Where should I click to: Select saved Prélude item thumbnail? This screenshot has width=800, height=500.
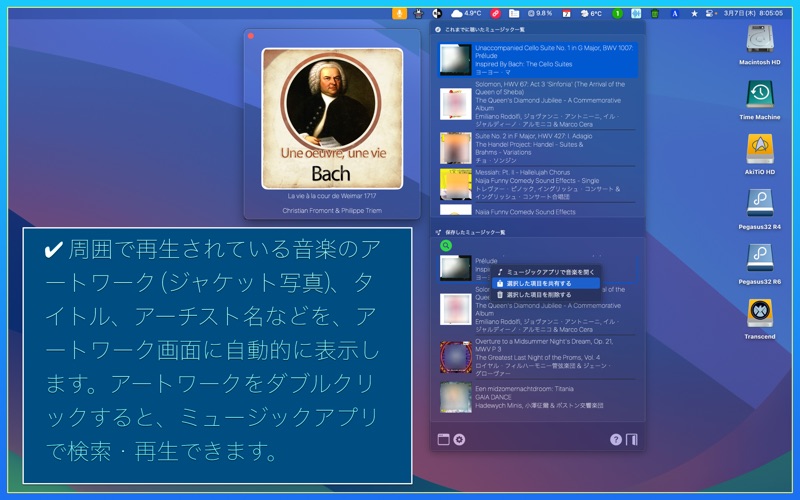tap(456, 268)
